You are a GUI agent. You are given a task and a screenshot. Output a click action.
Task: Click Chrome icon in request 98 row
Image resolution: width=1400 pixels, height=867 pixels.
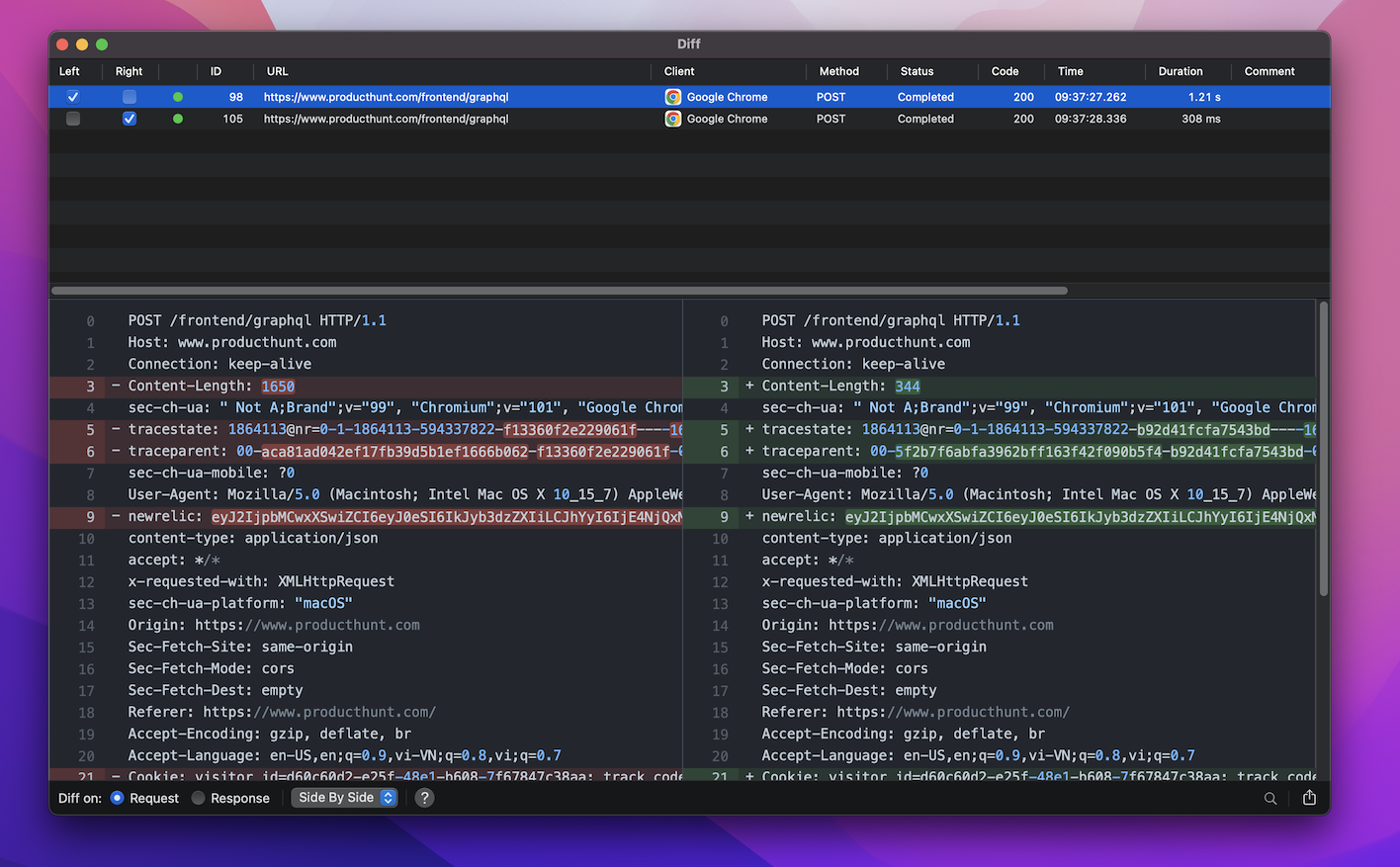pyautogui.click(x=673, y=97)
